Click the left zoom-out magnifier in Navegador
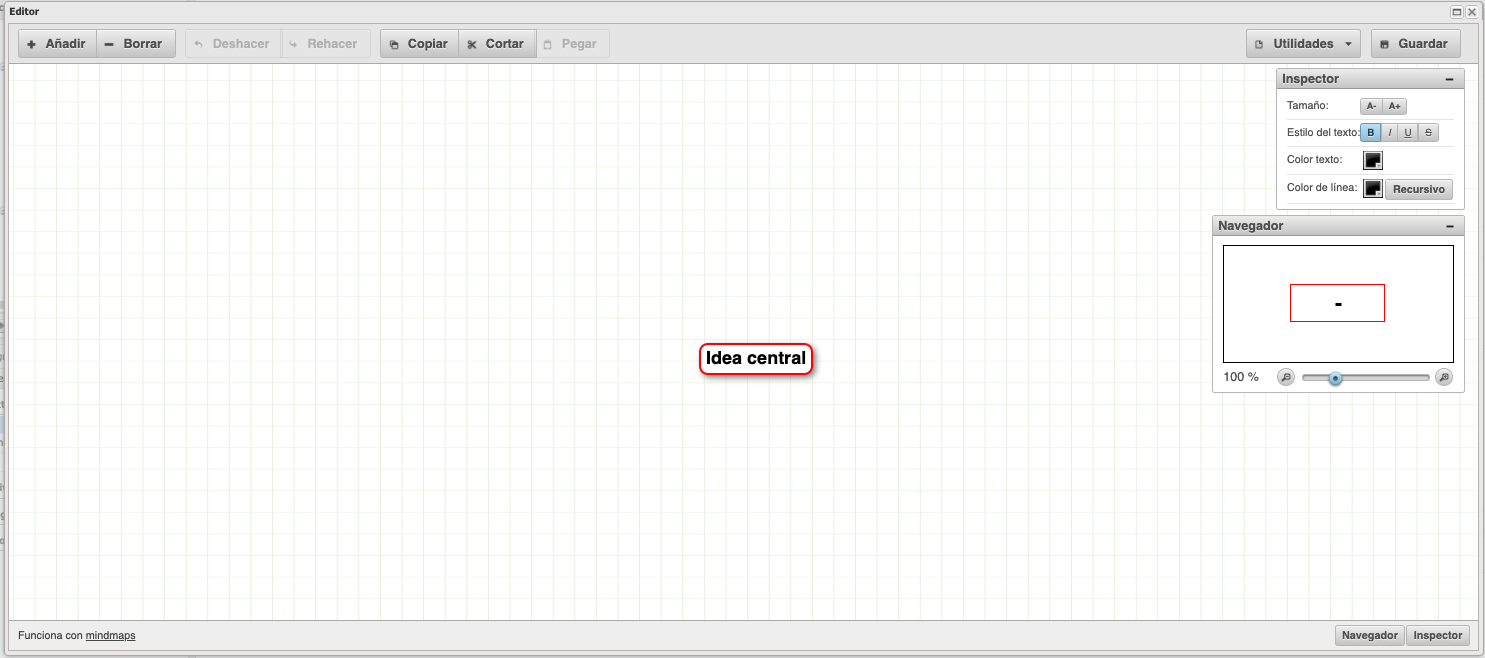 (1286, 377)
